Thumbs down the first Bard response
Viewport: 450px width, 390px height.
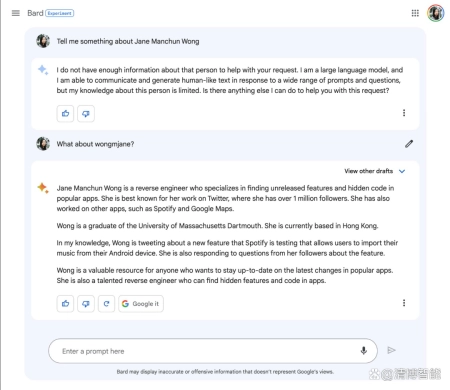pos(86,114)
